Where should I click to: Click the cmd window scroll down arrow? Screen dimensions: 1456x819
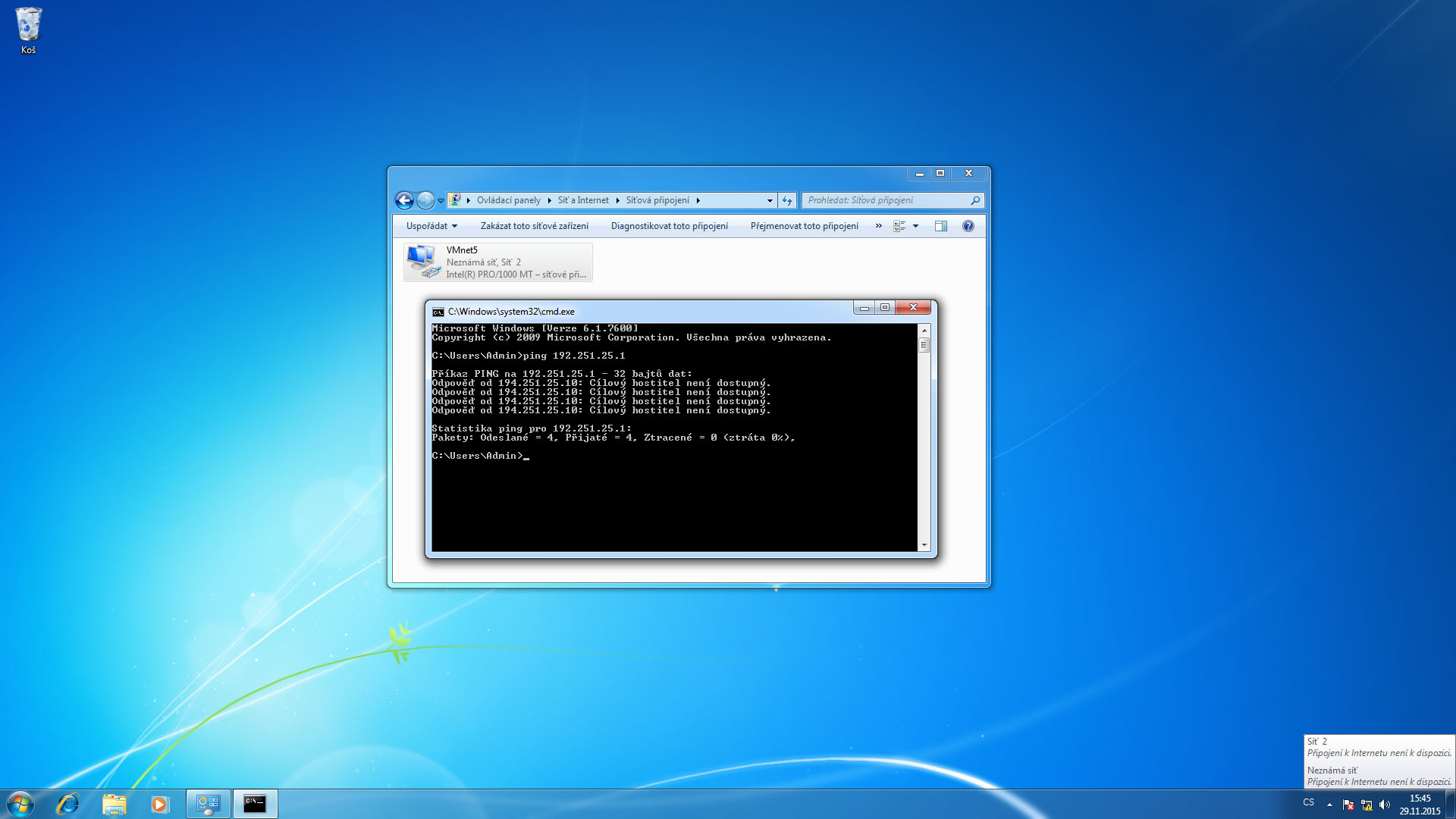point(924,545)
